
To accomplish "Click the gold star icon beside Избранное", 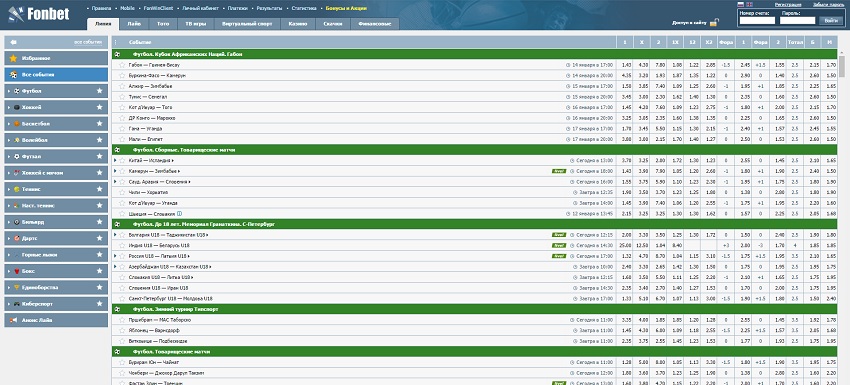I will pos(14,59).
